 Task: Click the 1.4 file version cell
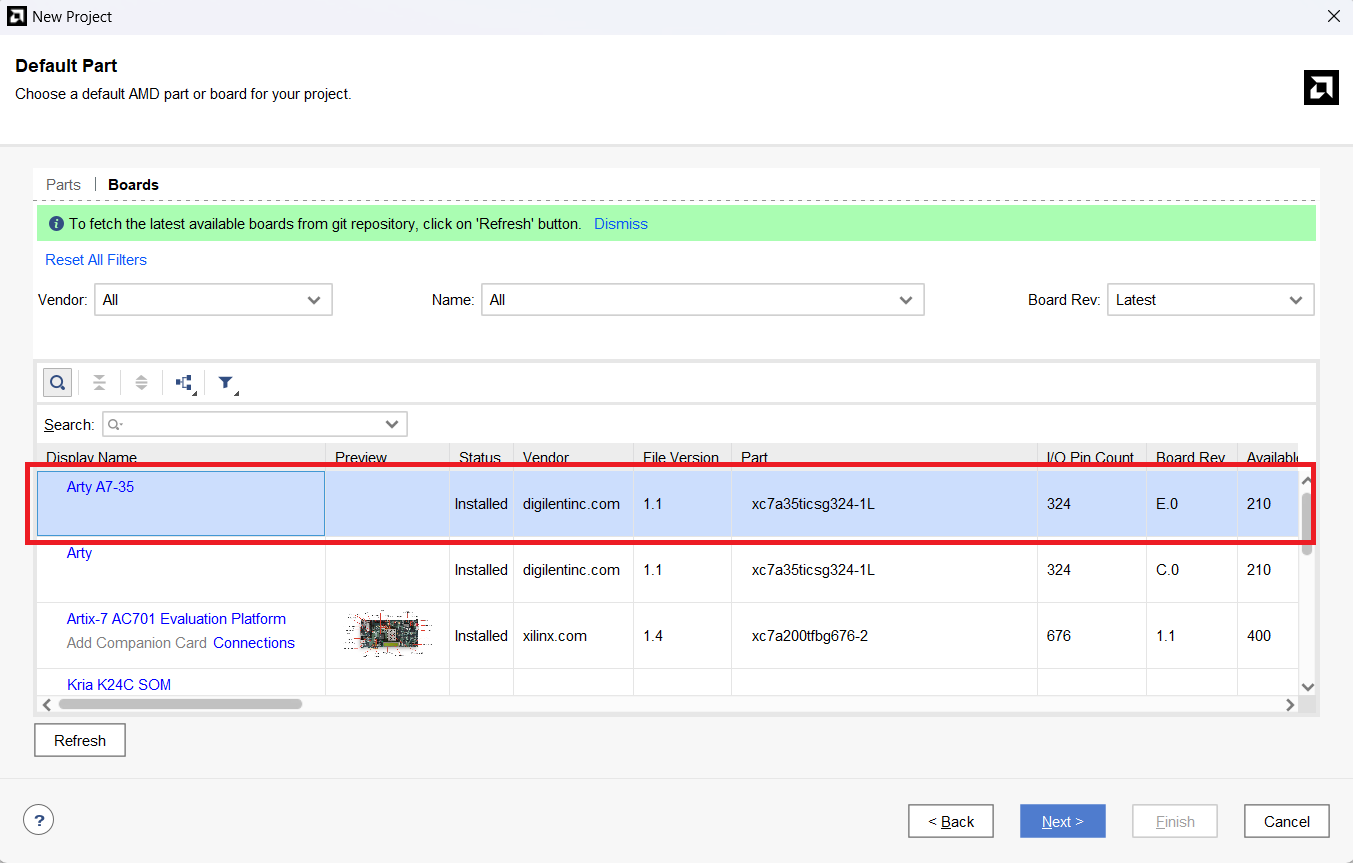[653, 636]
